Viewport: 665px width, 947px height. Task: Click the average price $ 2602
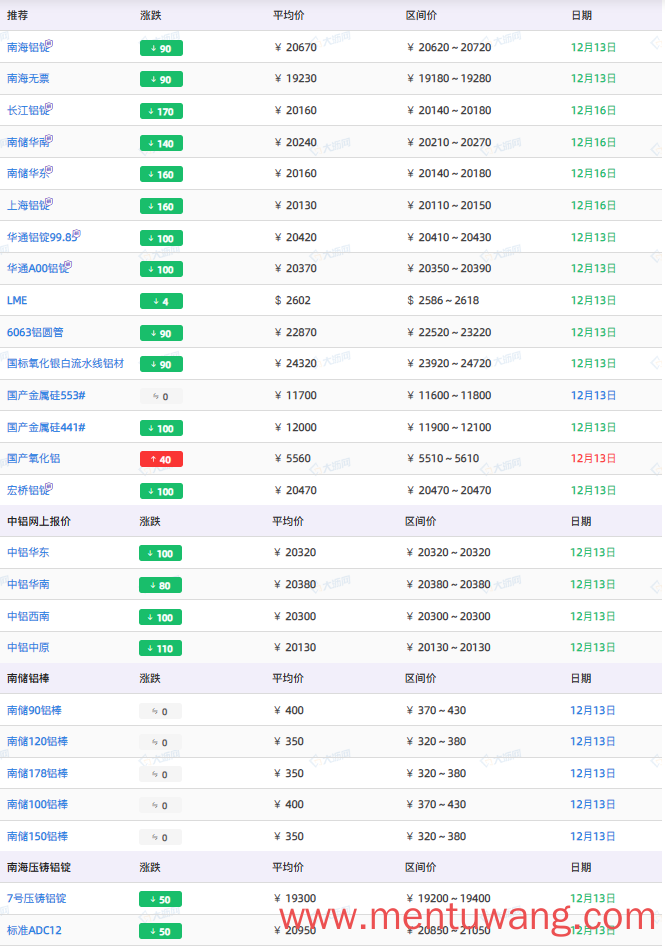click(293, 300)
